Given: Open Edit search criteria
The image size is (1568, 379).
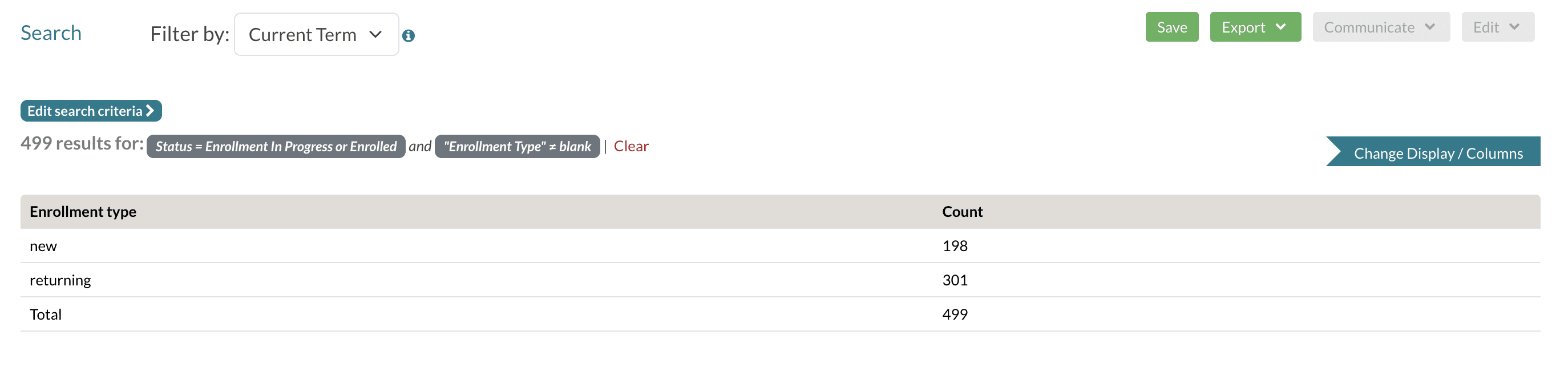Looking at the screenshot, I should coord(91,111).
